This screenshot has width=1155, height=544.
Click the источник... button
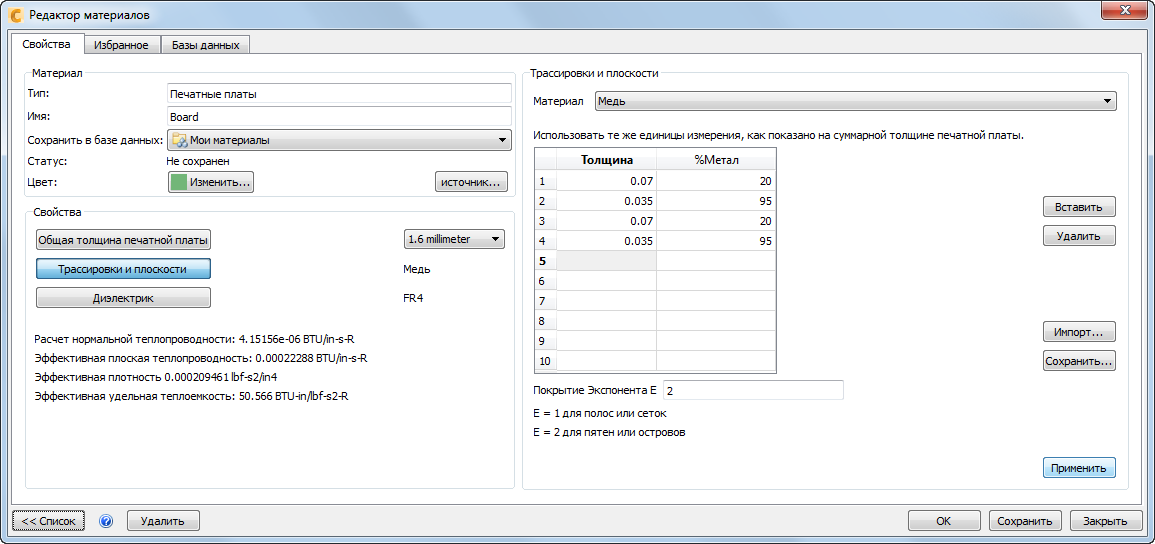(471, 182)
